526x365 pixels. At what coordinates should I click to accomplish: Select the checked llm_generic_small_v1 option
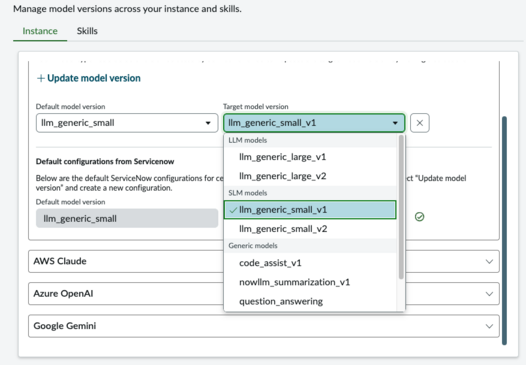click(310, 210)
